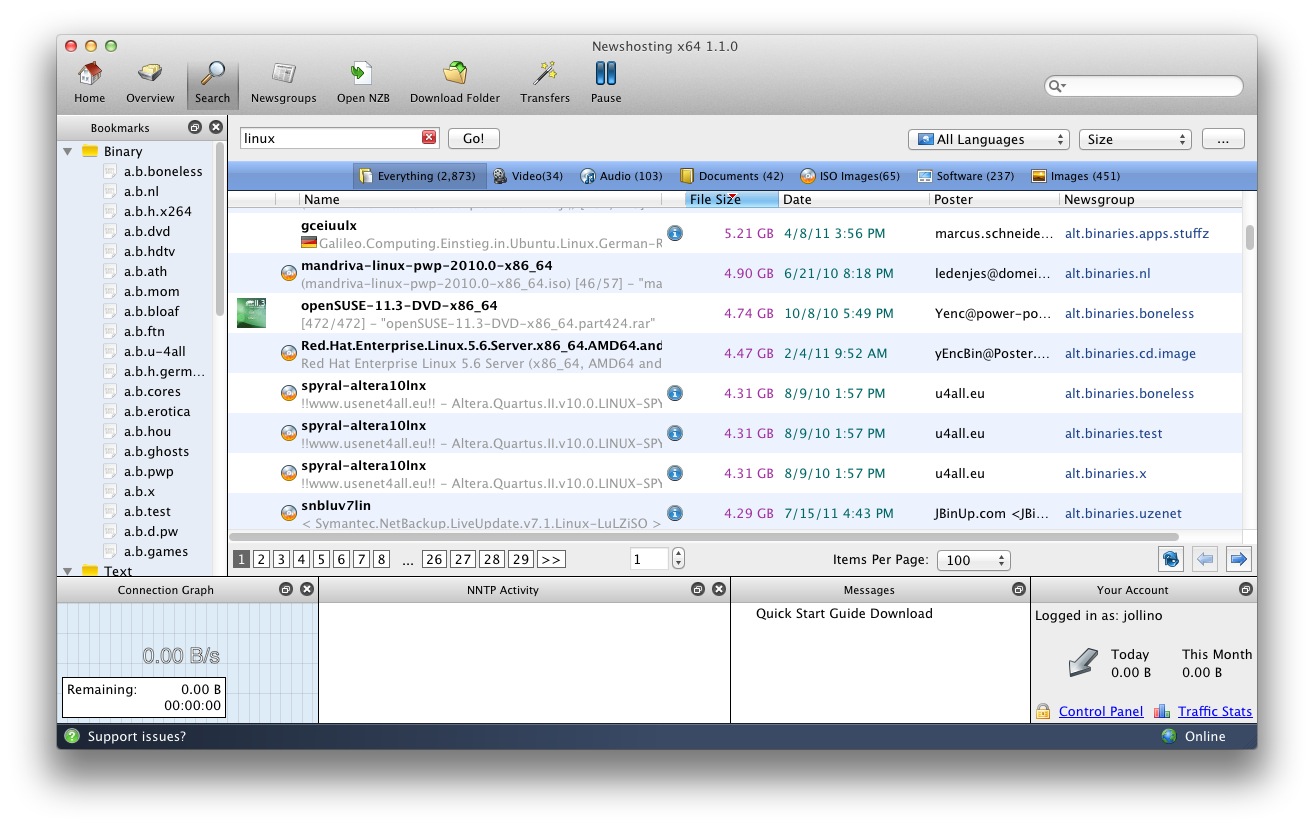
Task: Open the Items Per Page dropdown
Action: [973, 560]
